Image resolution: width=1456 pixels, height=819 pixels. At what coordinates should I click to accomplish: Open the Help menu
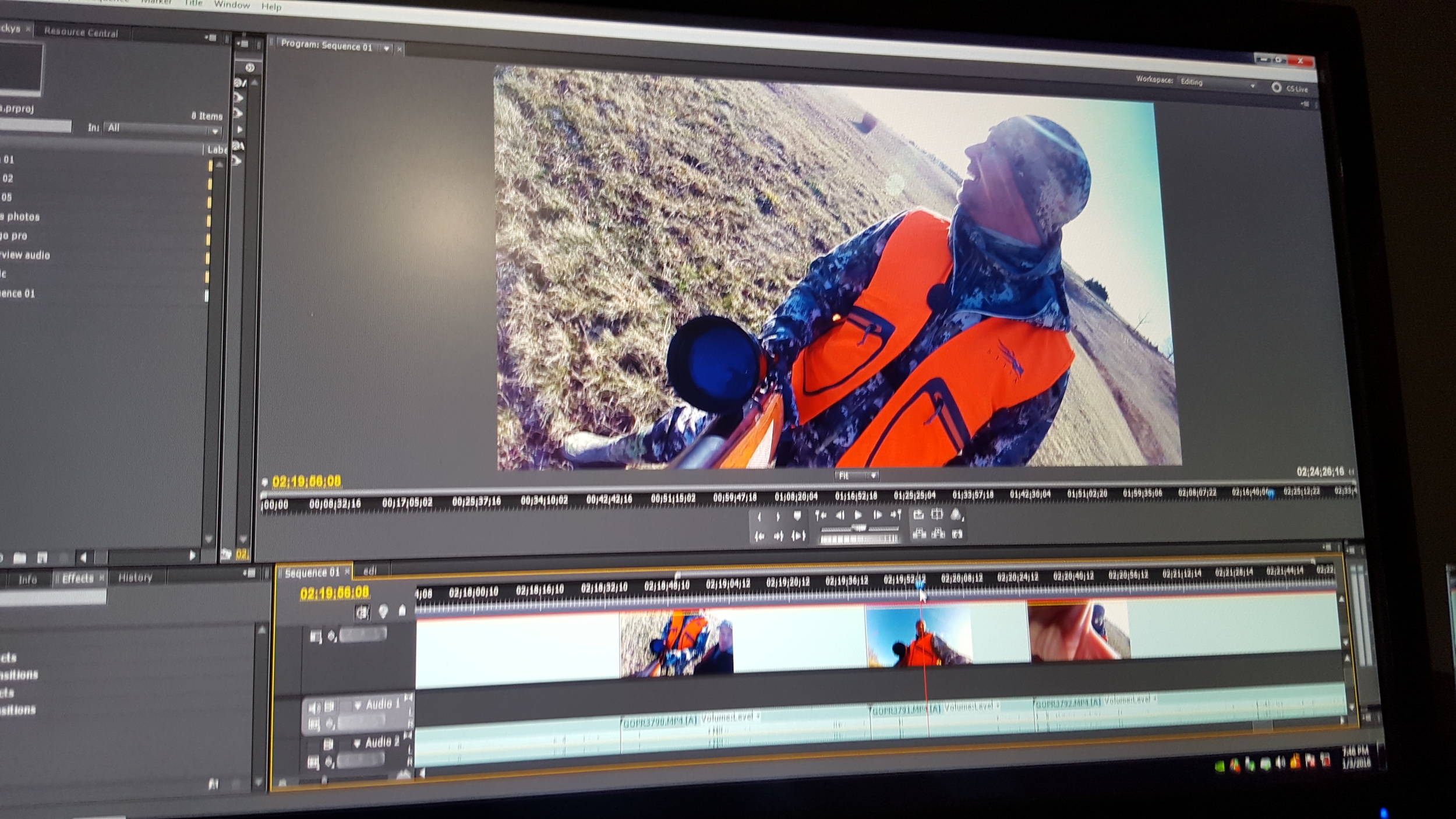click(271, 7)
